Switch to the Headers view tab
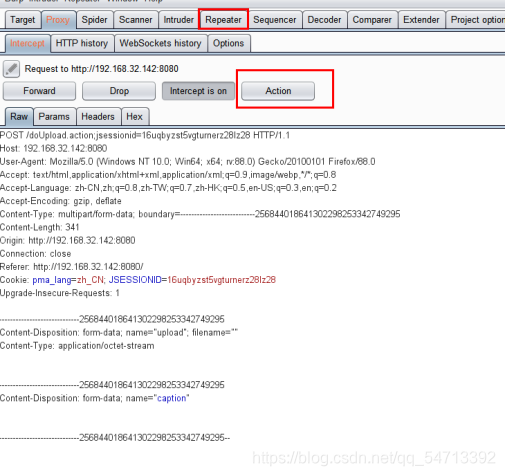The height and width of the screenshot is (476, 505). tap(98, 117)
